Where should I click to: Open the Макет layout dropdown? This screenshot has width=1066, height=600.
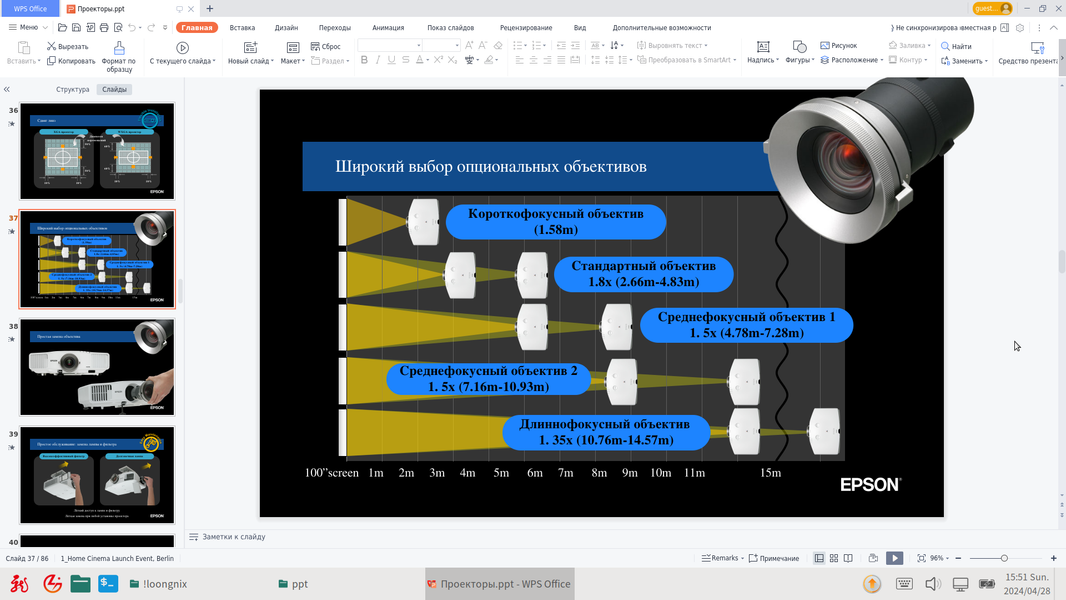pyautogui.click(x=292, y=53)
